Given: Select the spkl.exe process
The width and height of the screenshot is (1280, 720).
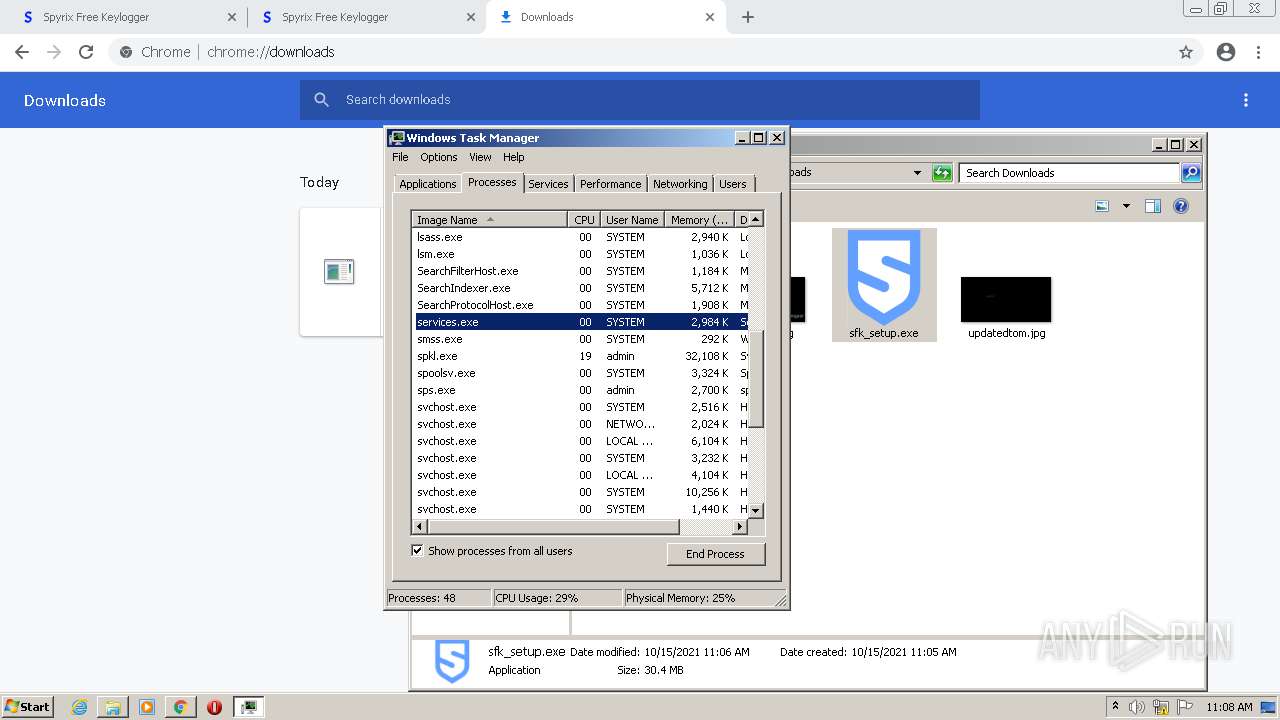Looking at the screenshot, I should 581,356.
